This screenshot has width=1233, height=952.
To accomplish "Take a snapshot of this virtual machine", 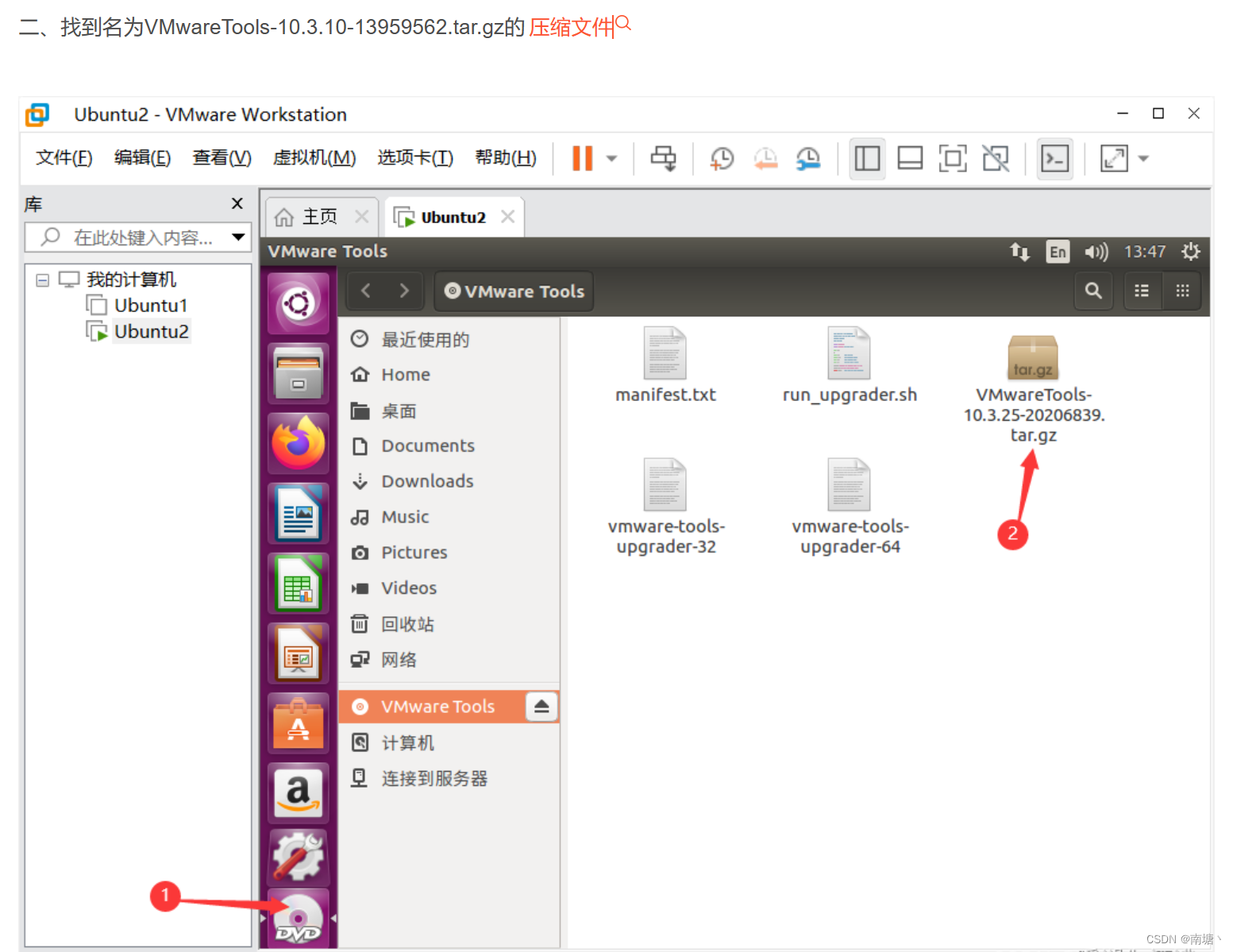I will pyautogui.click(x=722, y=158).
